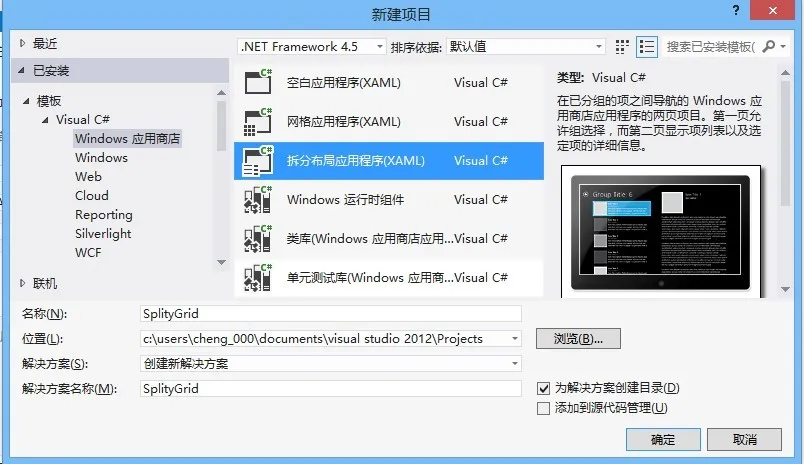Open the 解决方案 创建新解决方案 dropdown
Viewport: 804px width, 464px height.
pos(514,364)
